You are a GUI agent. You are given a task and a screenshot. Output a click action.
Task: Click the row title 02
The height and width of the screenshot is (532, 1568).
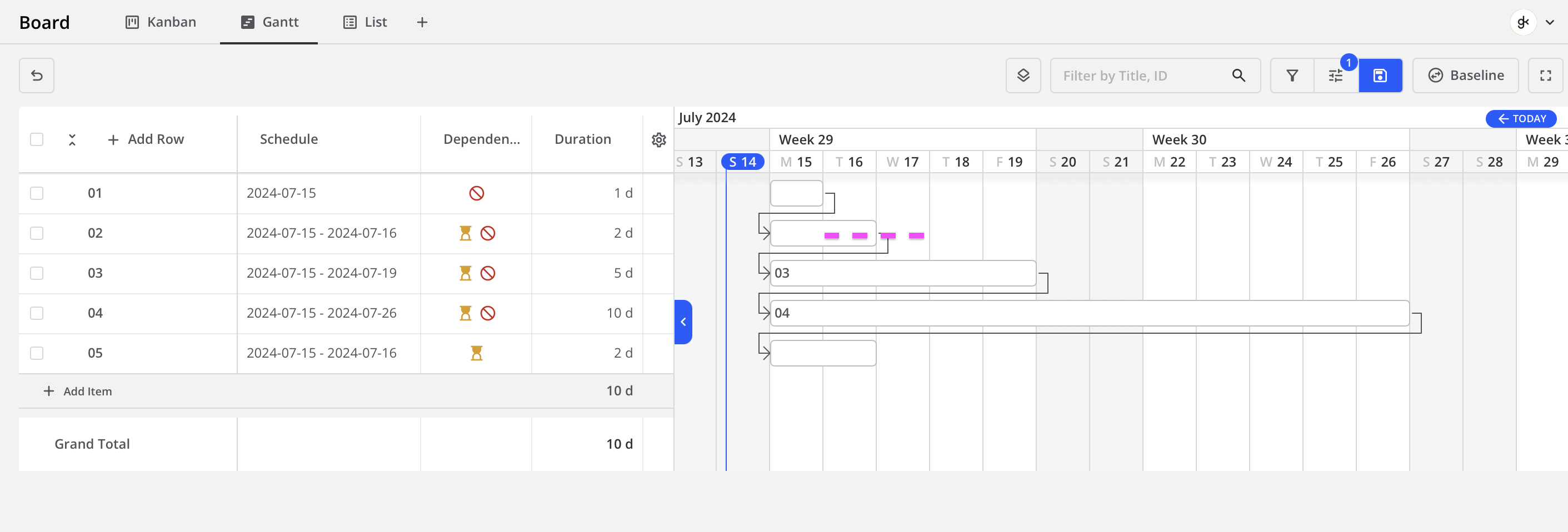click(x=95, y=233)
